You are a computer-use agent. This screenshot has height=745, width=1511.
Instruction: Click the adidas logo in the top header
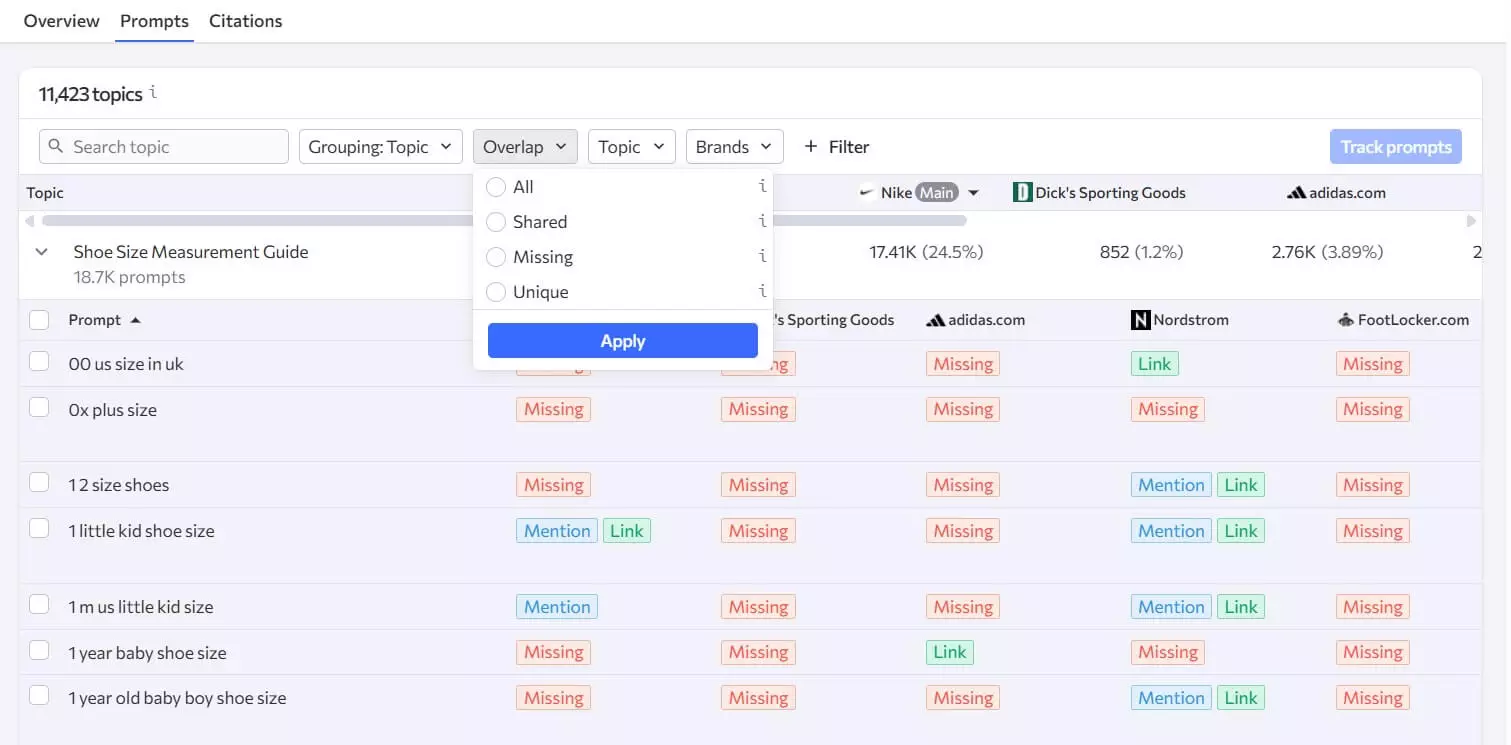point(1296,193)
